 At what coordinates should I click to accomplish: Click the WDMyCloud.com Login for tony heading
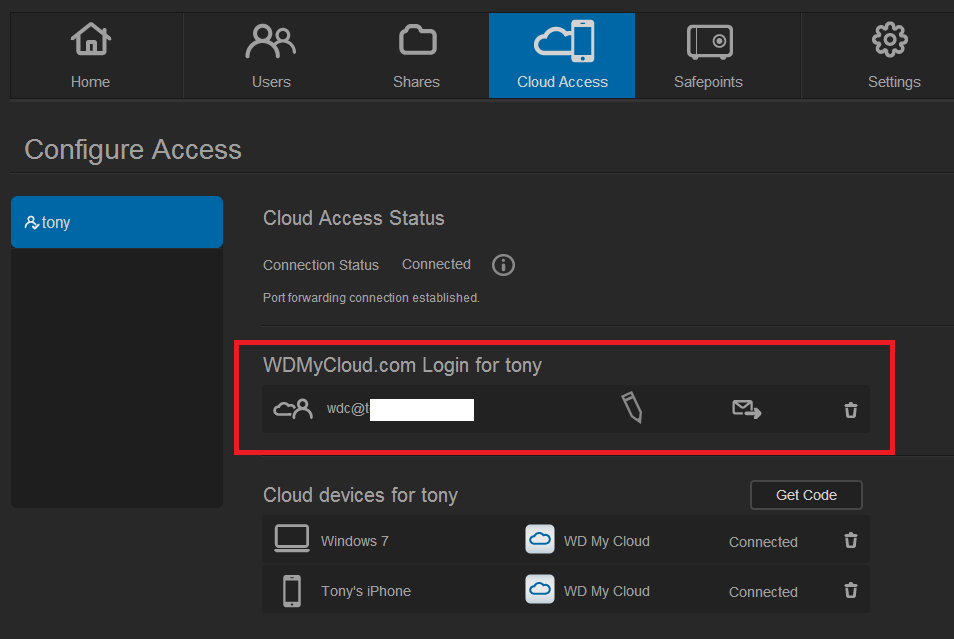(x=402, y=365)
